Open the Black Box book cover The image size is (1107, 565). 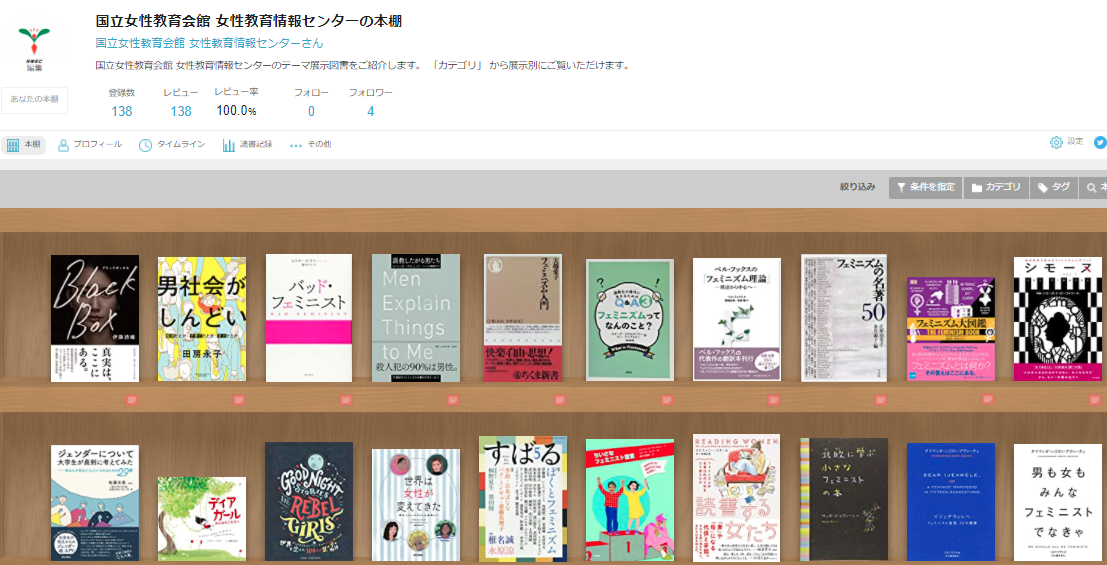[x=95, y=318]
